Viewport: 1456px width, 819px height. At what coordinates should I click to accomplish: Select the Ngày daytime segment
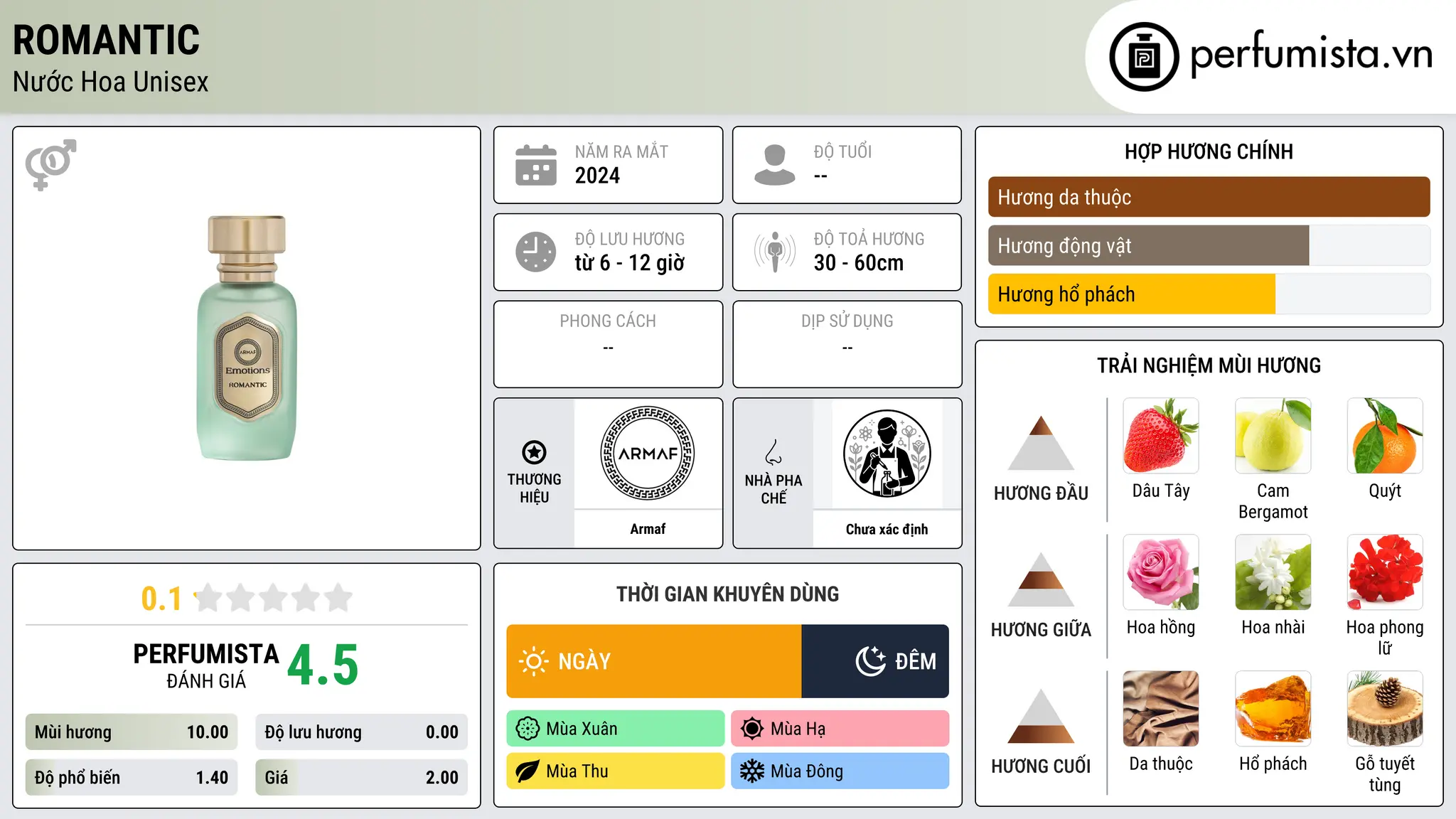click(654, 661)
